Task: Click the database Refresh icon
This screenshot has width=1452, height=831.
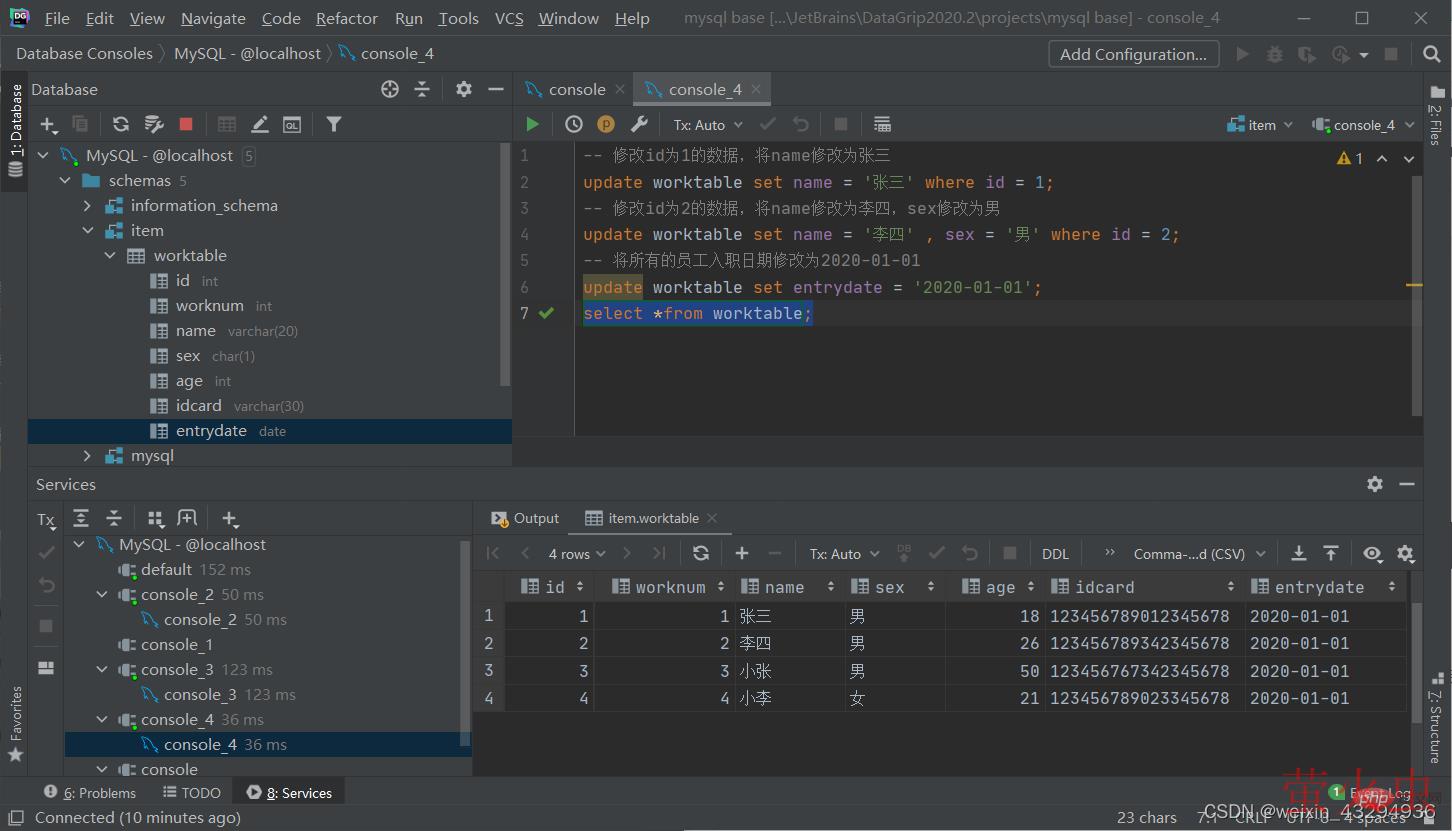Action: coord(121,124)
